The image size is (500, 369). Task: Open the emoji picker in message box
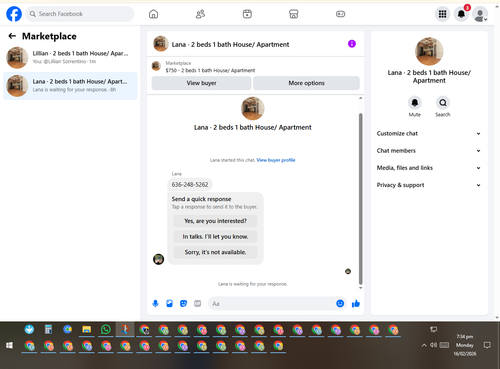340,303
